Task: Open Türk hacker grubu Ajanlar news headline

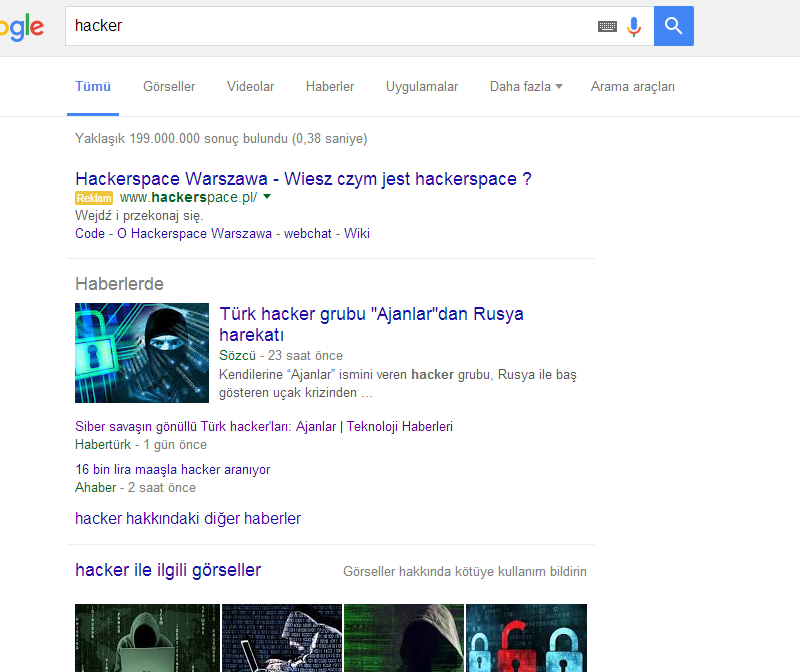Action: point(371,324)
